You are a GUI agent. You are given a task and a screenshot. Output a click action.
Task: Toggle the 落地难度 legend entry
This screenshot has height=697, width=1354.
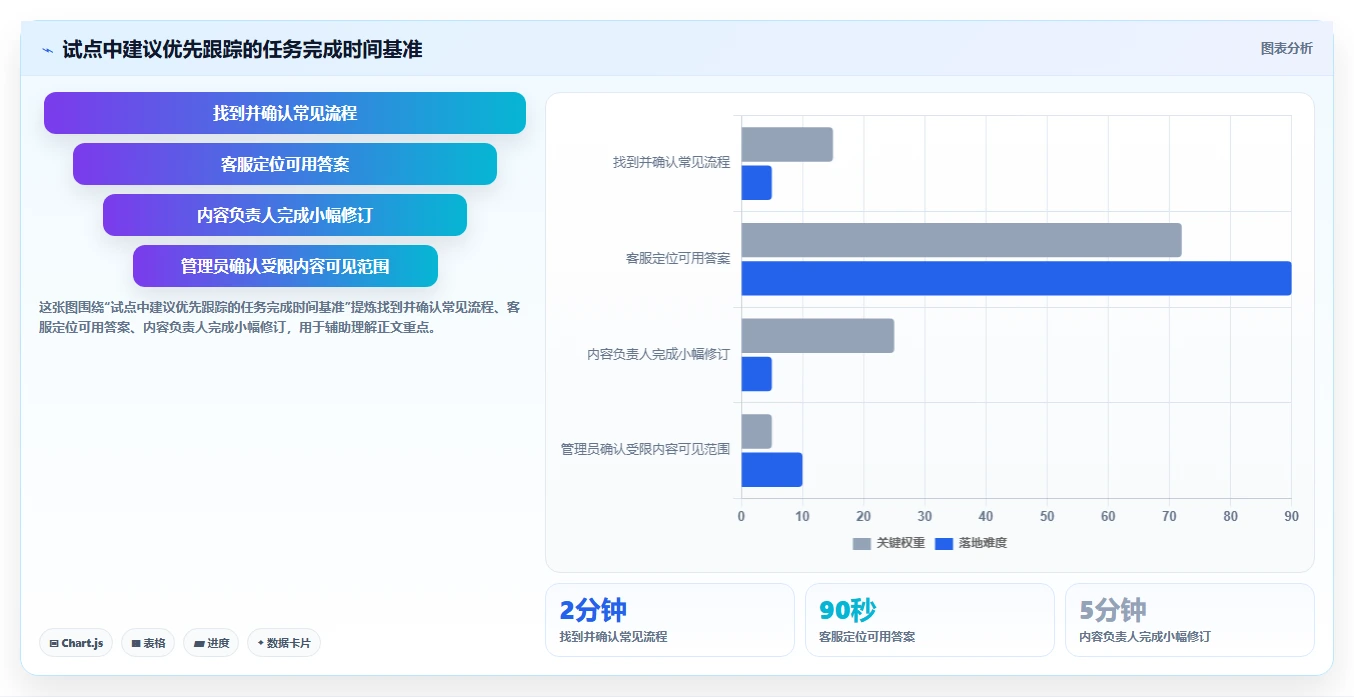(970, 543)
